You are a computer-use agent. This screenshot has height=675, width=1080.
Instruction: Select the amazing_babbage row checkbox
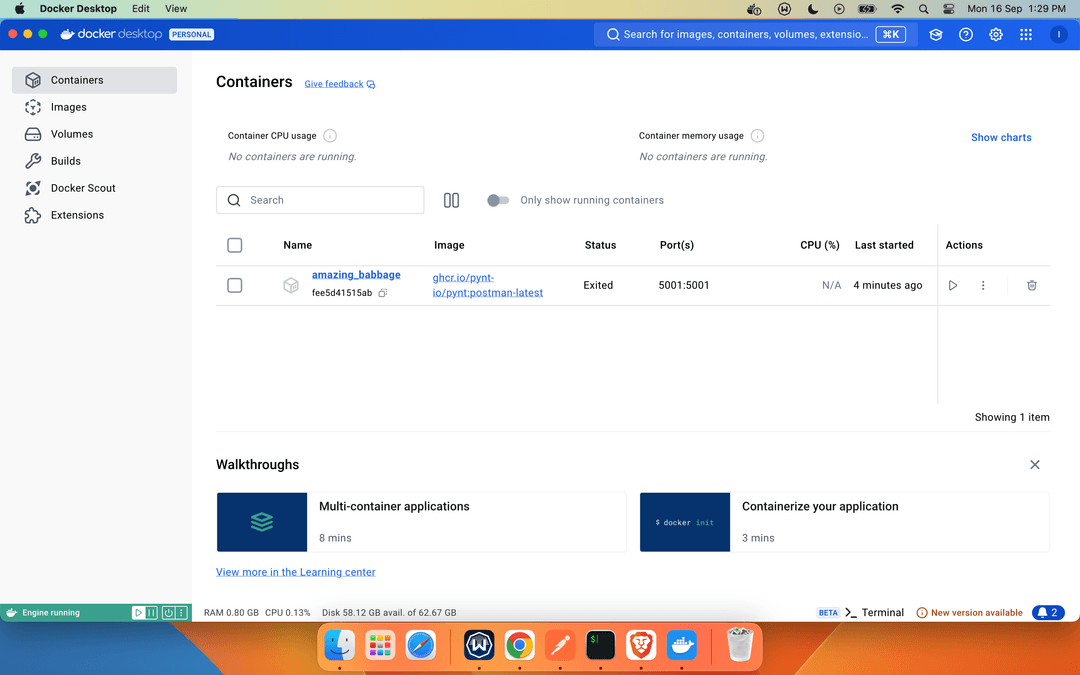point(235,286)
